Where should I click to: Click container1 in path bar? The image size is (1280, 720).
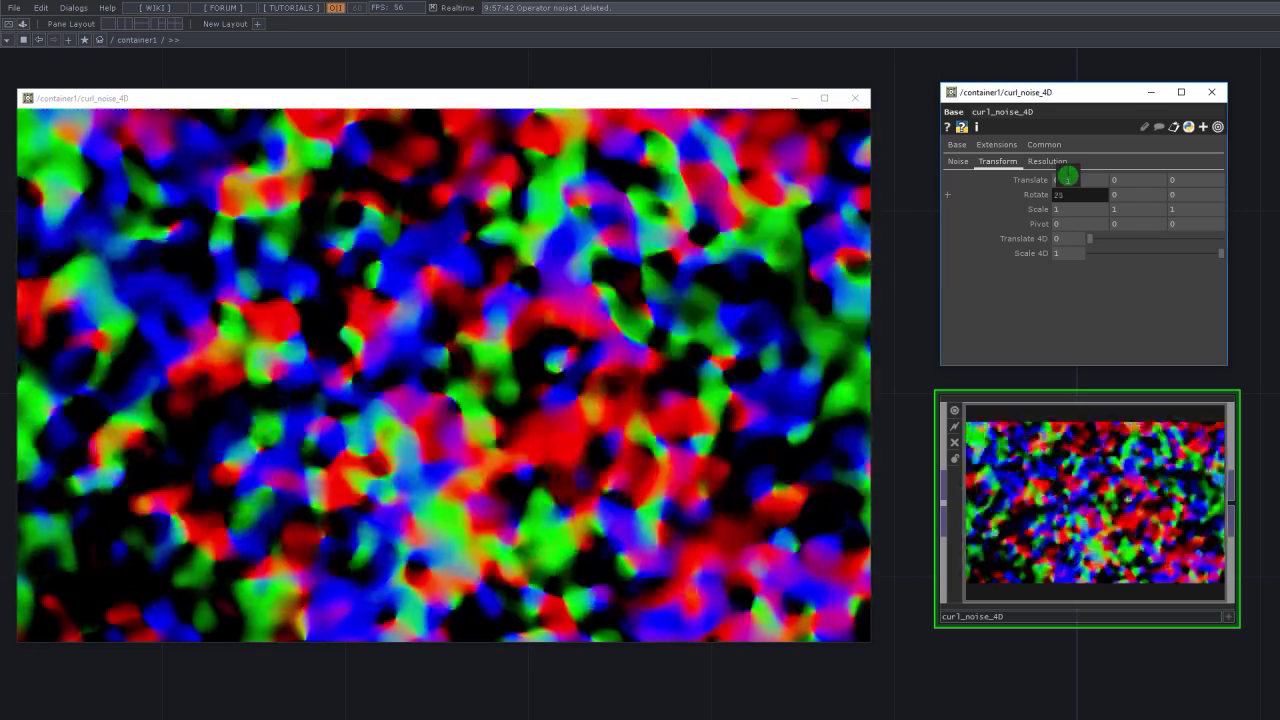click(x=137, y=40)
